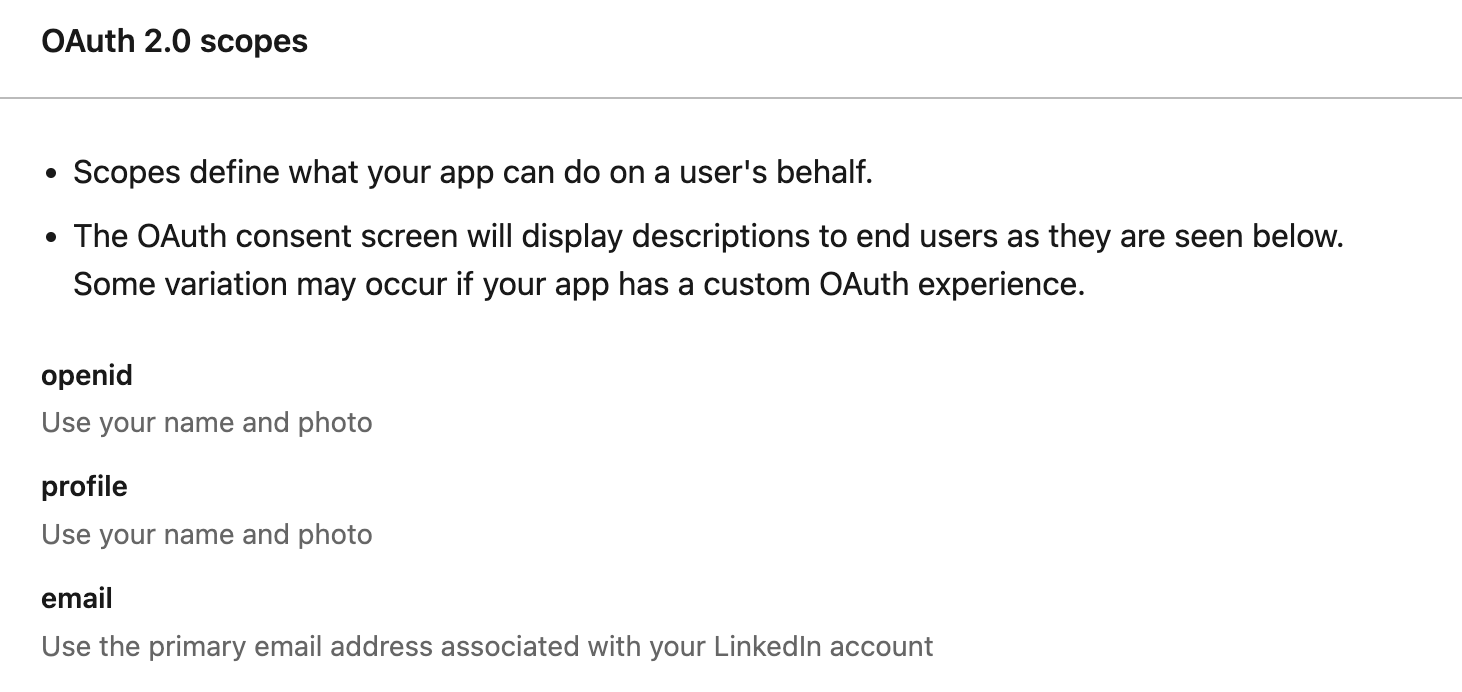The width and height of the screenshot is (1462, 692).
Task: Click the description under the openid scope
Action: [x=207, y=423]
